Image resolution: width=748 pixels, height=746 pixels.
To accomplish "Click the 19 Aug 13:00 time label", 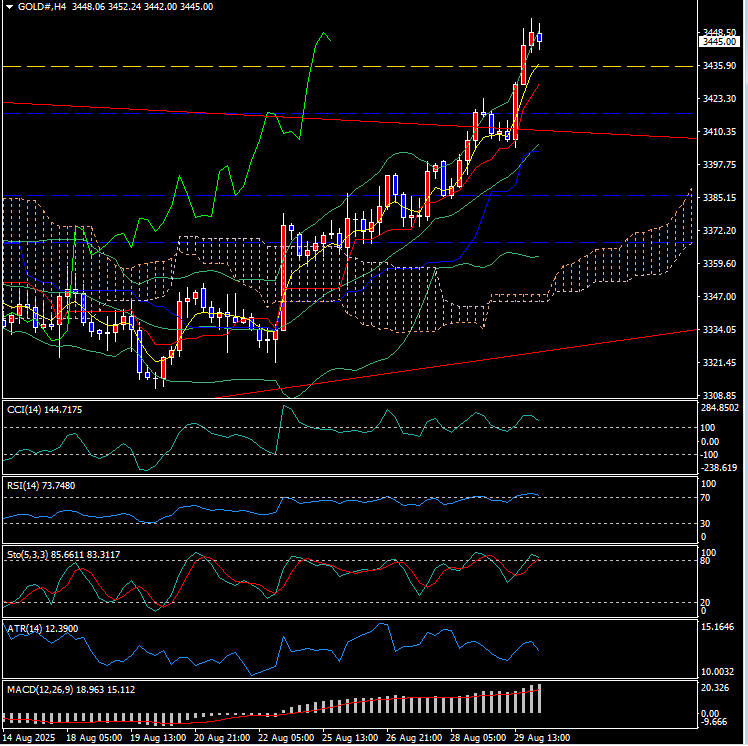I will pos(158,737).
